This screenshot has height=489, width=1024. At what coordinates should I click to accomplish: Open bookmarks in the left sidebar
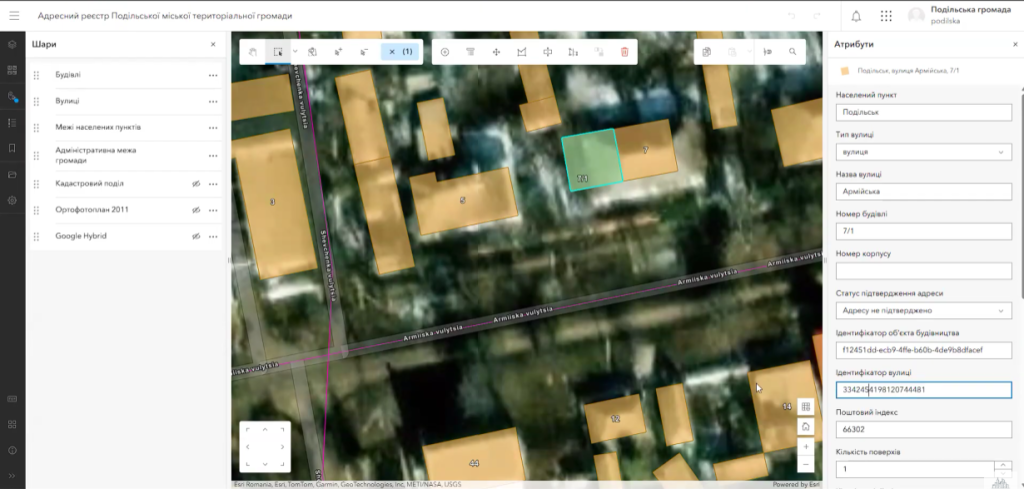pos(12,148)
